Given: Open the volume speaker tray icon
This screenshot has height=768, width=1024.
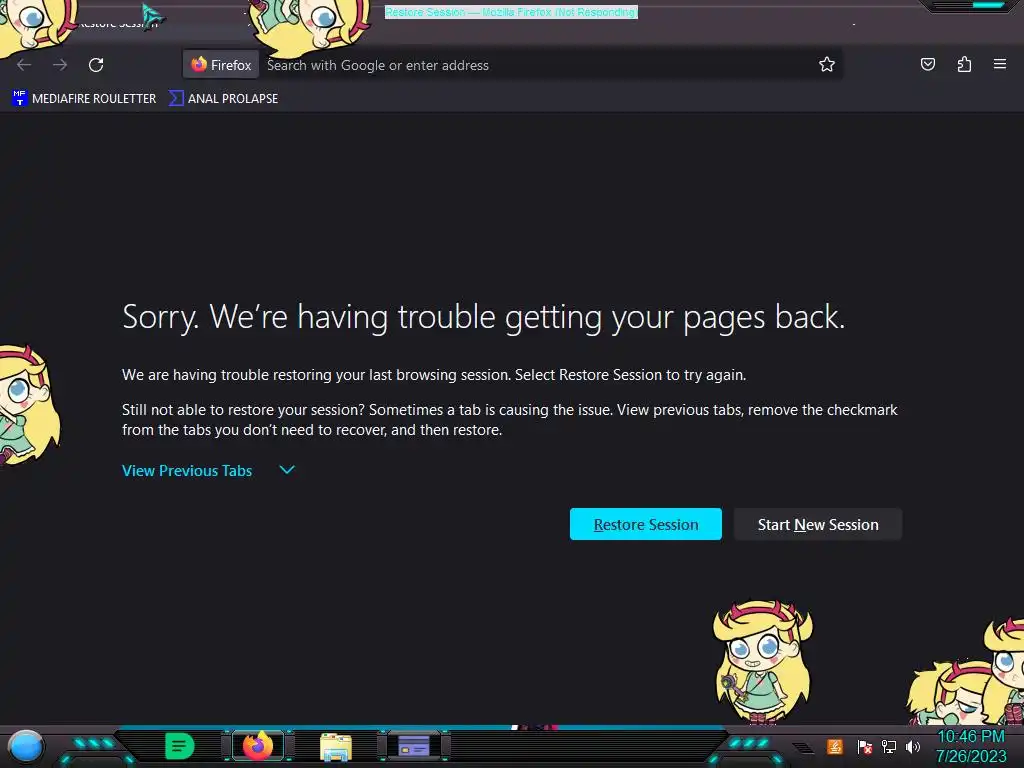Looking at the screenshot, I should pyautogui.click(x=913, y=746).
